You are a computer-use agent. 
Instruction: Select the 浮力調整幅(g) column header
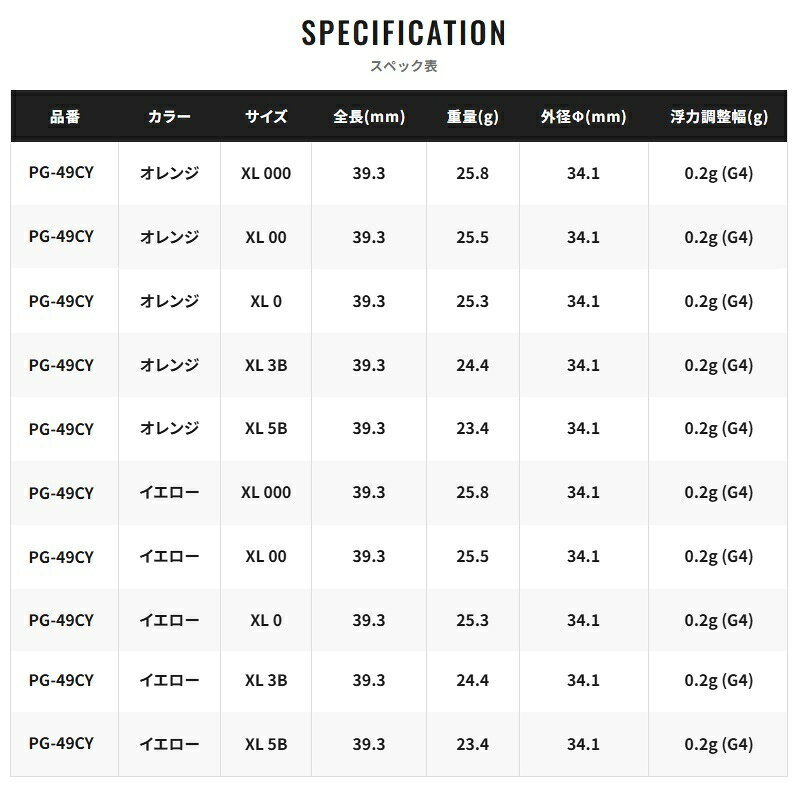pyautogui.click(x=719, y=117)
